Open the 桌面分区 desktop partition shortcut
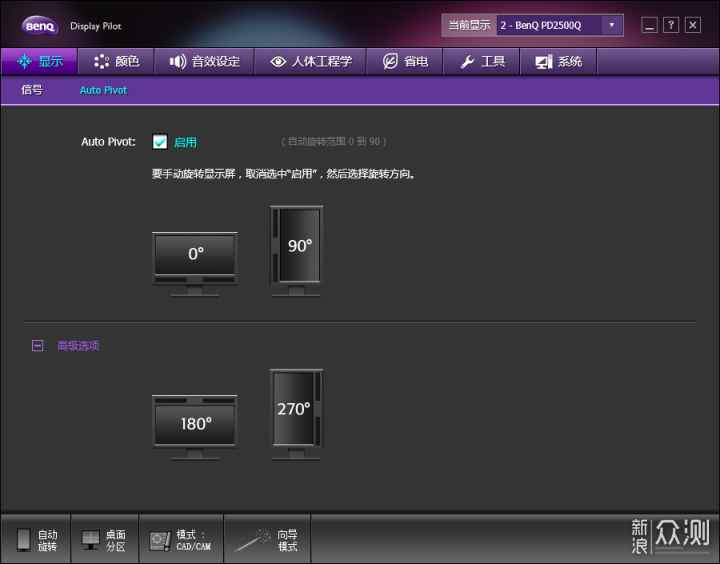720x564 pixels. (104, 540)
